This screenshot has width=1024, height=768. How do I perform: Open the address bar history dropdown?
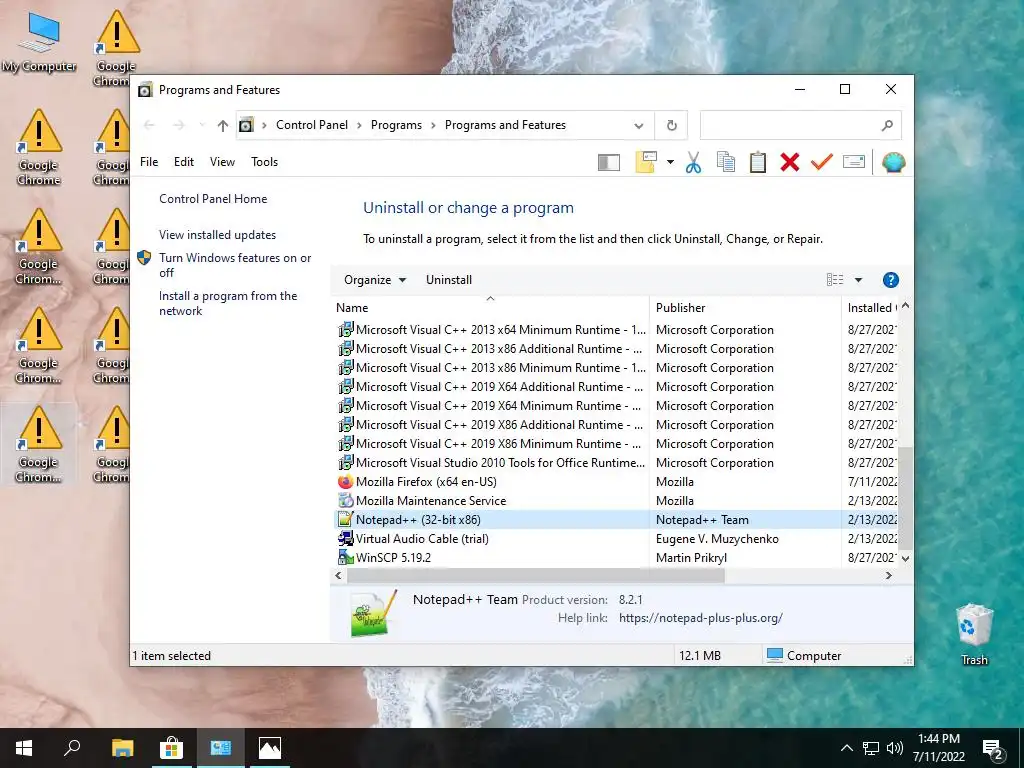click(639, 125)
